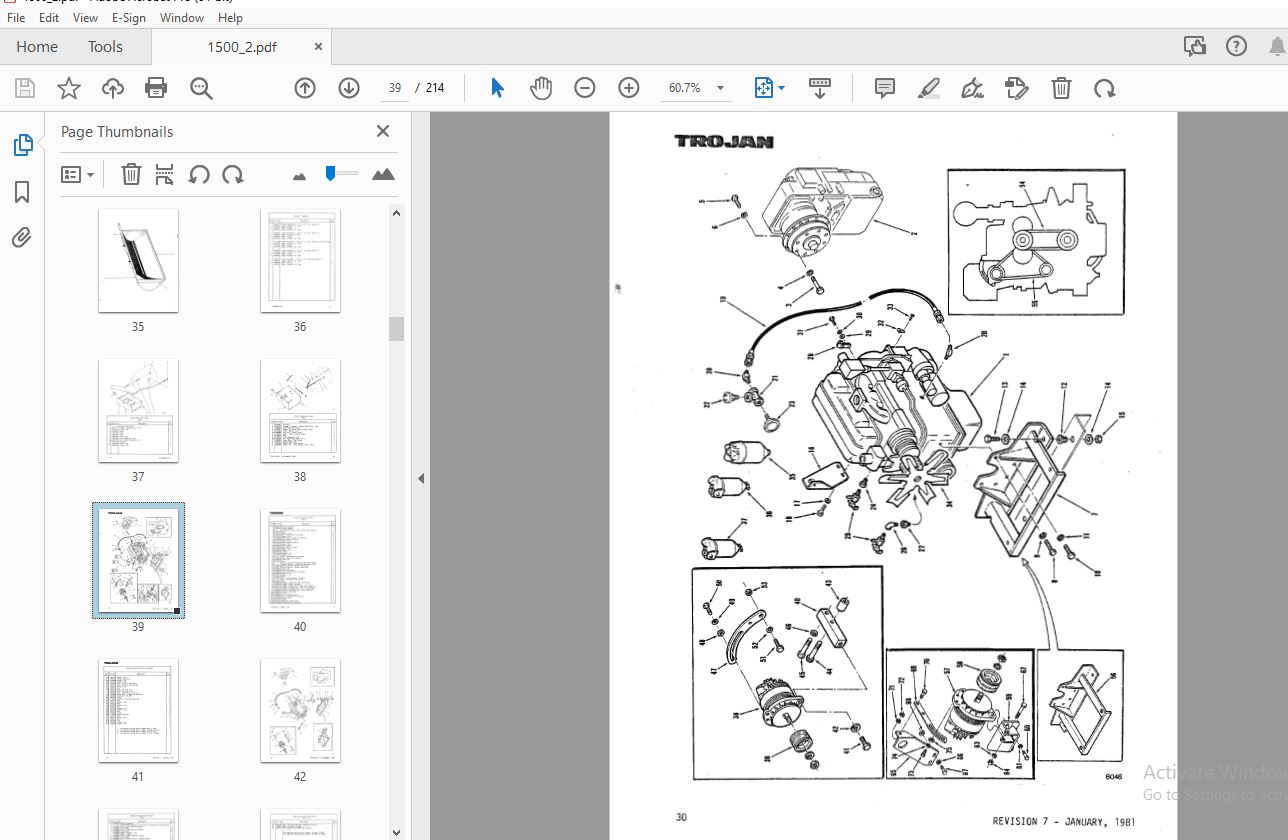
Task: Go to previous page arrow
Action: (x=305, y=88)
